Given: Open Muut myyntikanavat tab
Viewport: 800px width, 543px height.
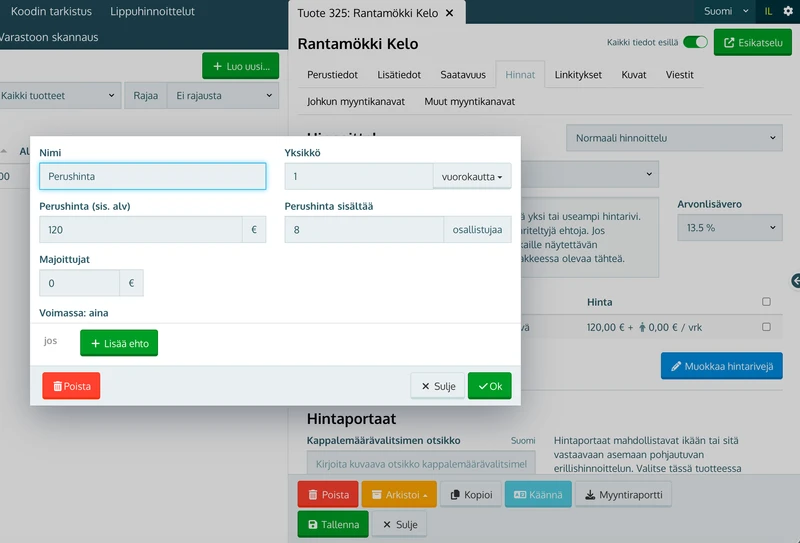Looking at the screenshot, I should click(469, 102).
